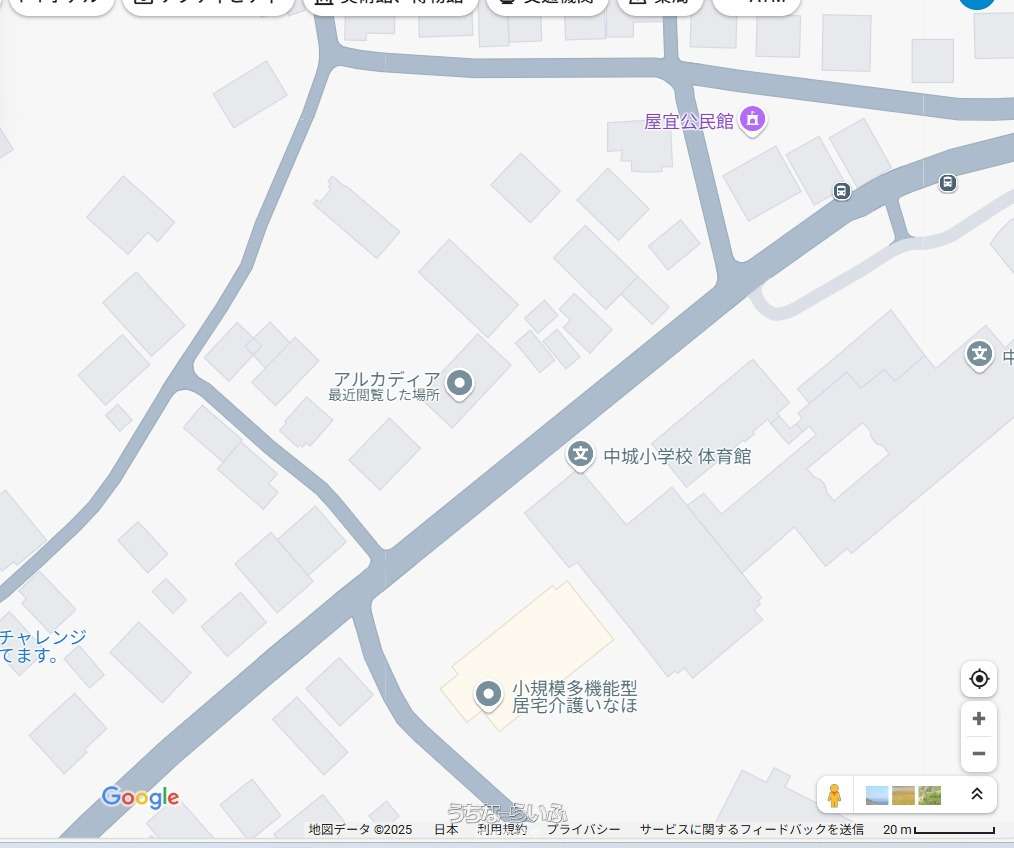The height and width of the screenshot is (848, 1014).
Task: Expand the imagery panel with double chevron
Action: (x=977, y=795)
